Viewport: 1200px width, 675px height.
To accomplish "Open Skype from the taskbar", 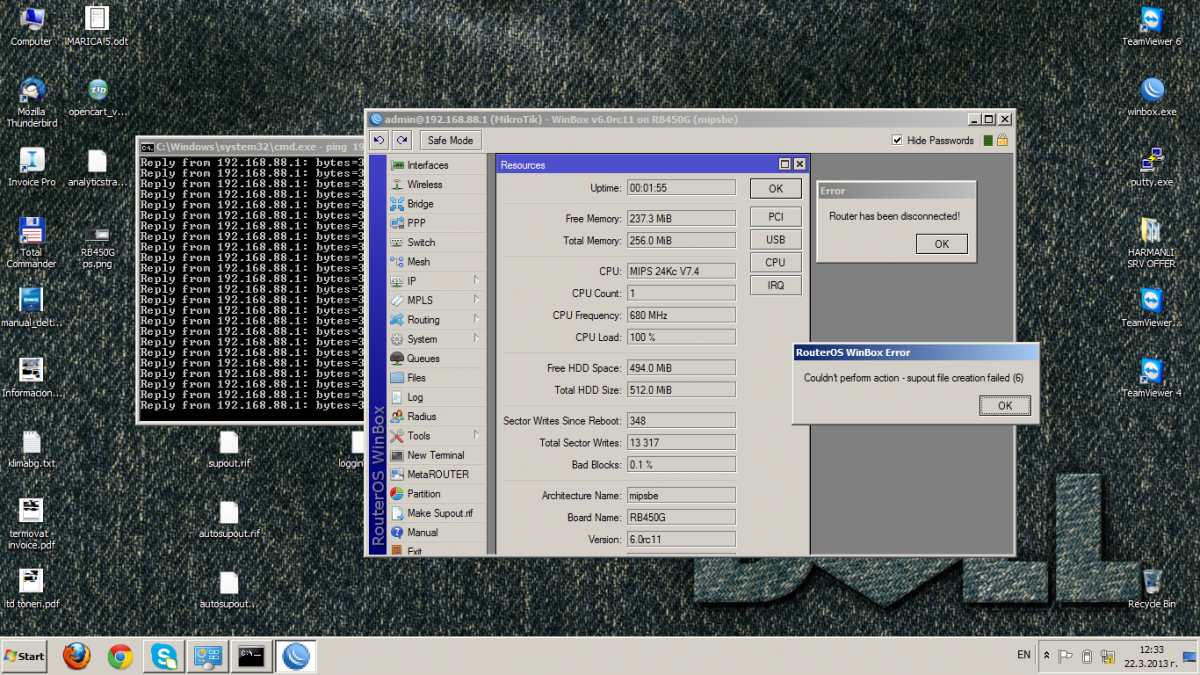I will pos(165,656).
